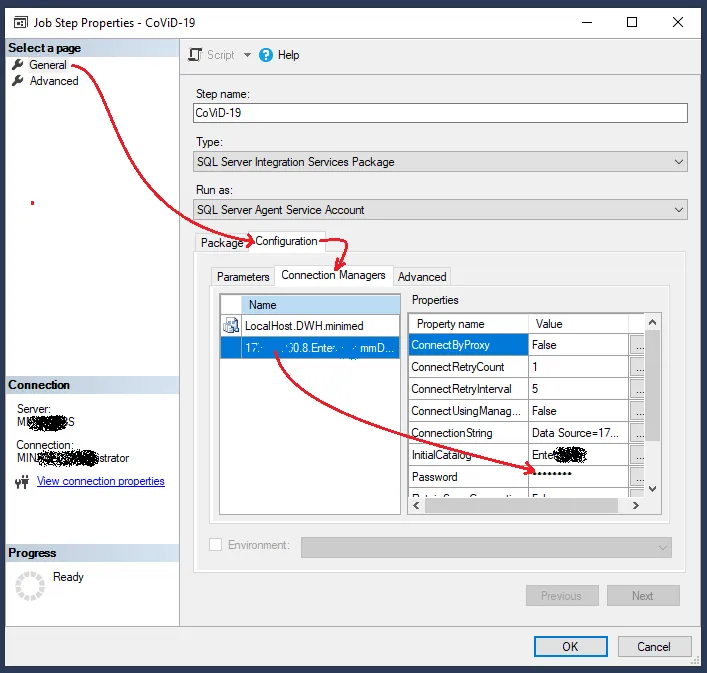
Task: Click the properties vertical scrollbar thumb
Action: coord(652,385)
